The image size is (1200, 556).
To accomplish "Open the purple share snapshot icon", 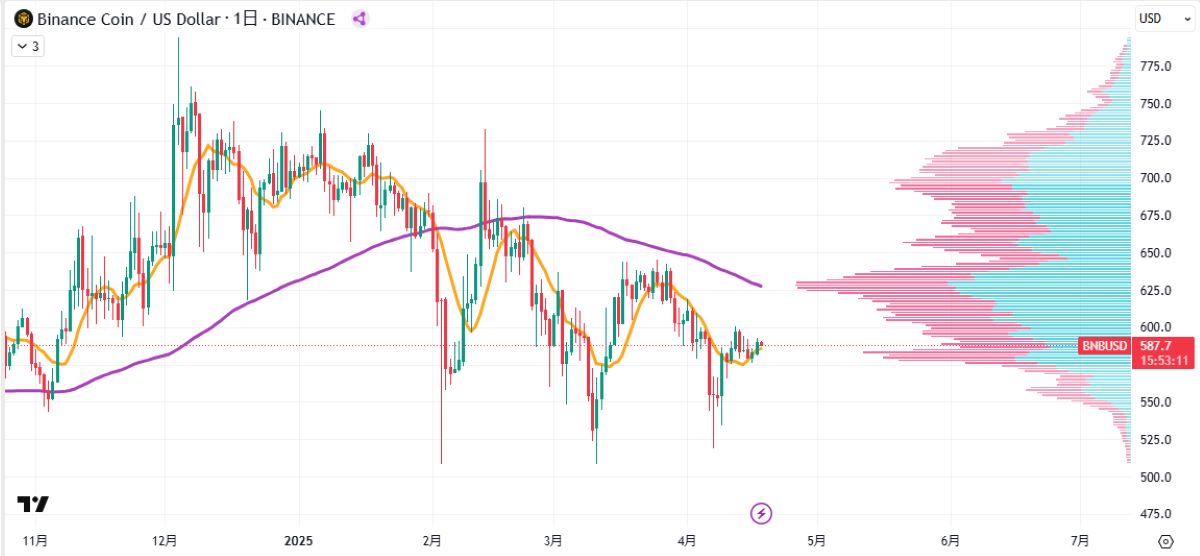I will tap(360, 19).
